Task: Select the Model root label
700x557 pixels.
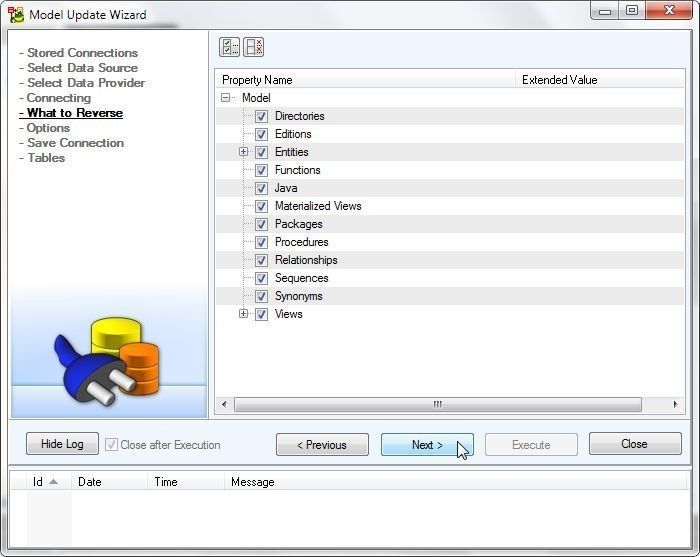Action: 256,98
